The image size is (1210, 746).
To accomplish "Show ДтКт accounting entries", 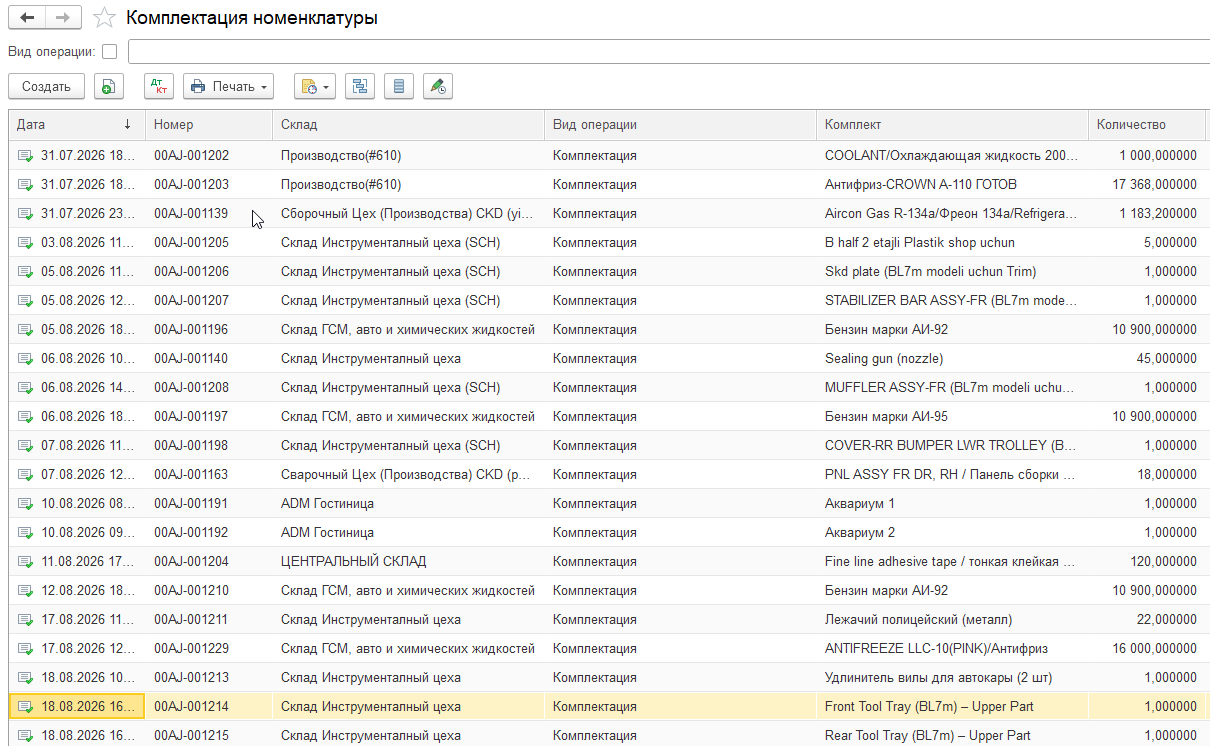I will (159, 87).
